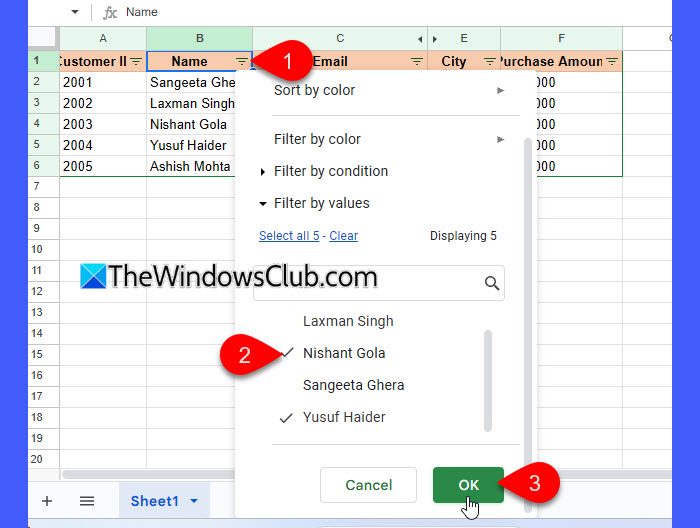Click the select-all corner box
The width and height of the screenshot is (700, 528).
click(43, 37)
